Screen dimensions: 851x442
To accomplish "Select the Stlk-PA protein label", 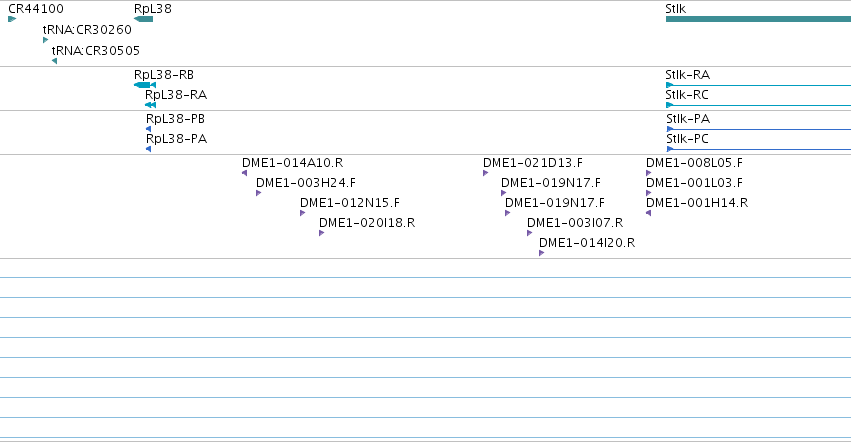I will (x=688, y=118).
